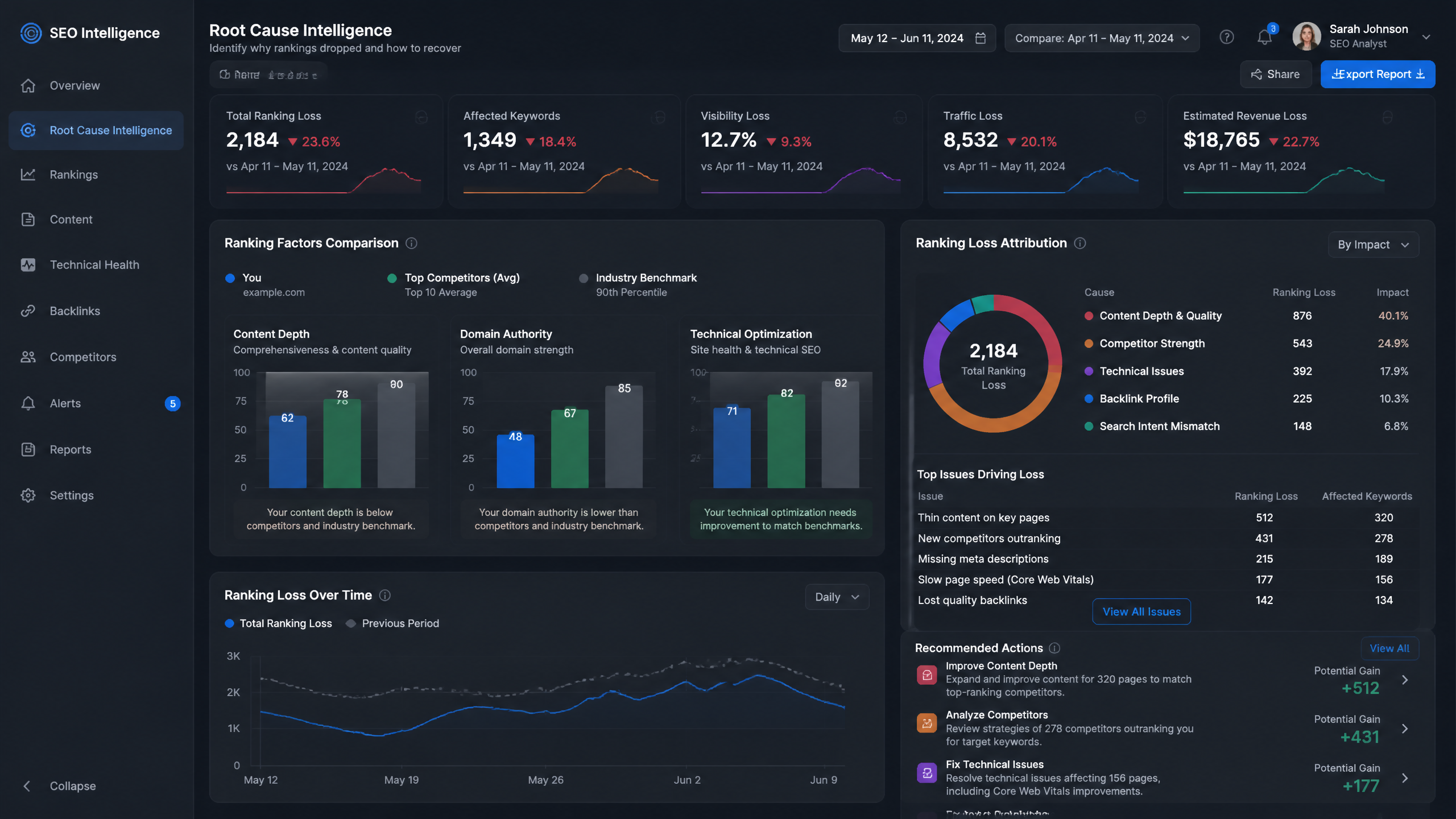The image size is (1456, 819).
Task: Toggle Industry Benchmark legend series
Action: [638, 284]
